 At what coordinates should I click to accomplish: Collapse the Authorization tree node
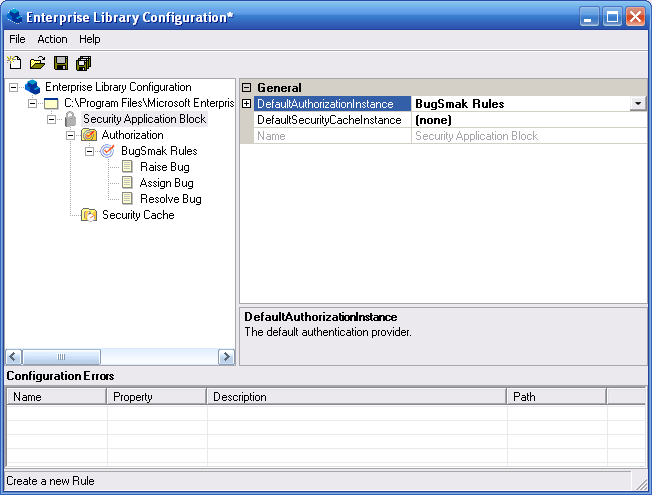click(71, 135)
